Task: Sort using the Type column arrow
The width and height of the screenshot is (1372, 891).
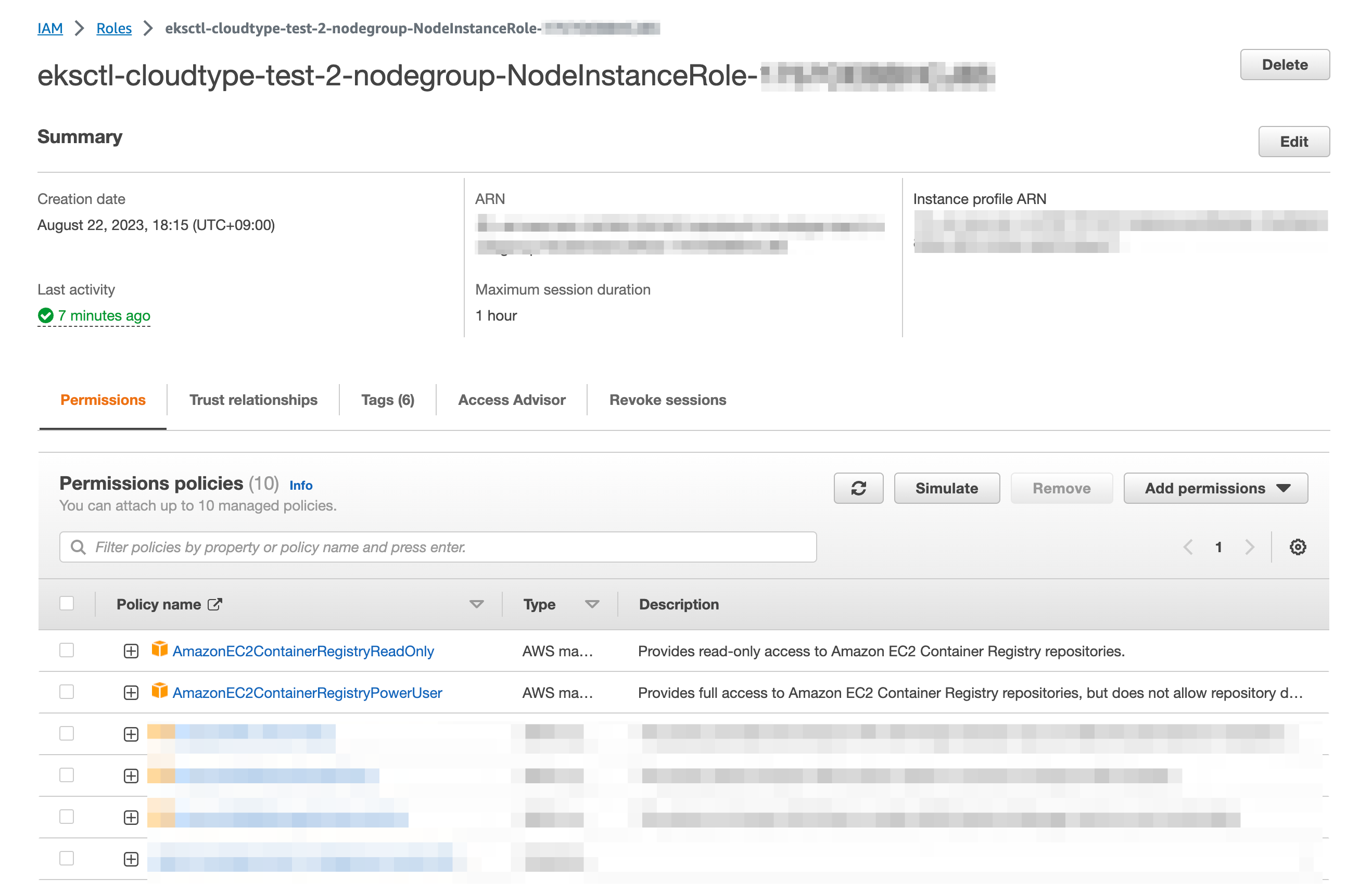Action: 591,604
